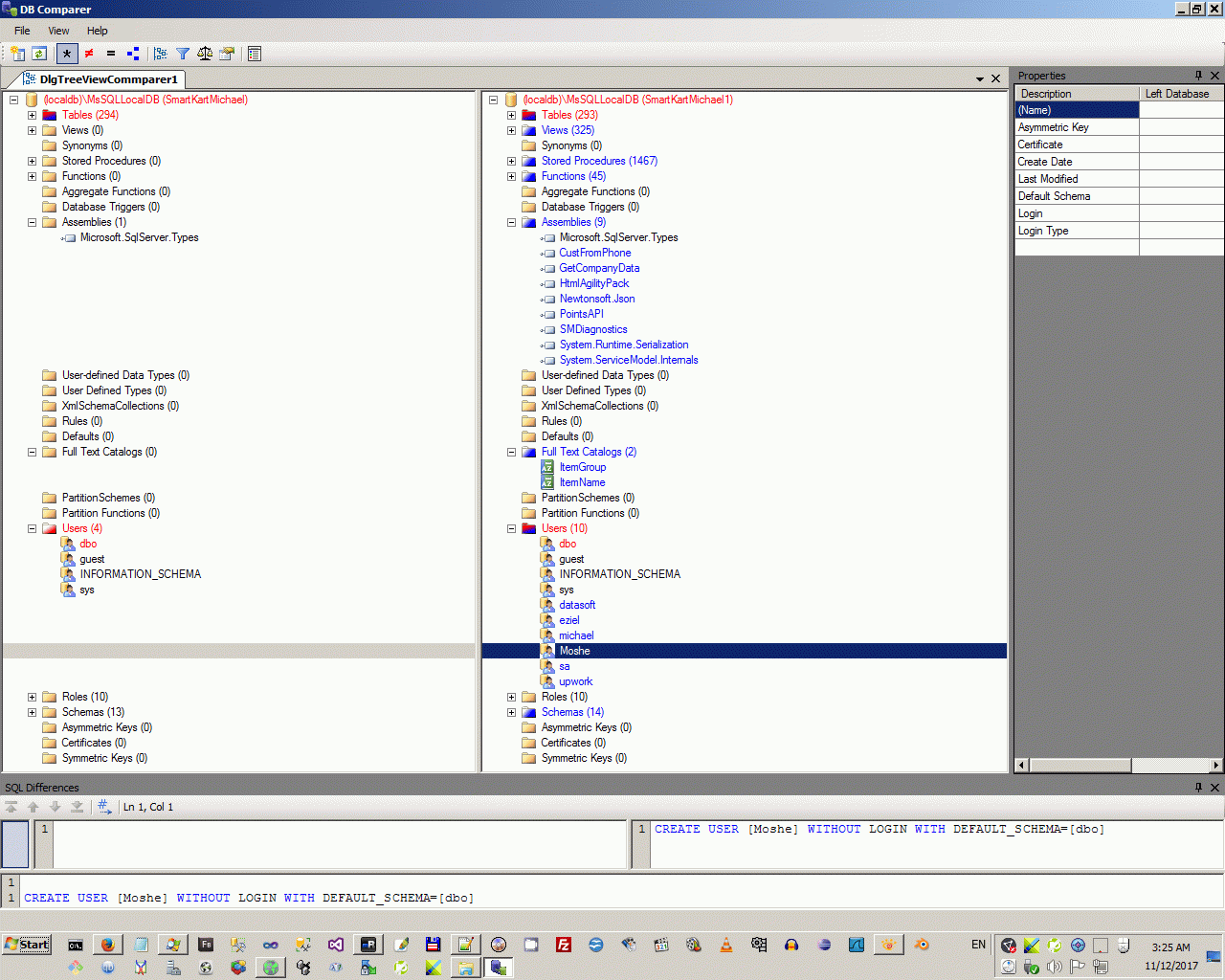
Task: Click the Tables (294) folder icon
Action: coord(50,115)
